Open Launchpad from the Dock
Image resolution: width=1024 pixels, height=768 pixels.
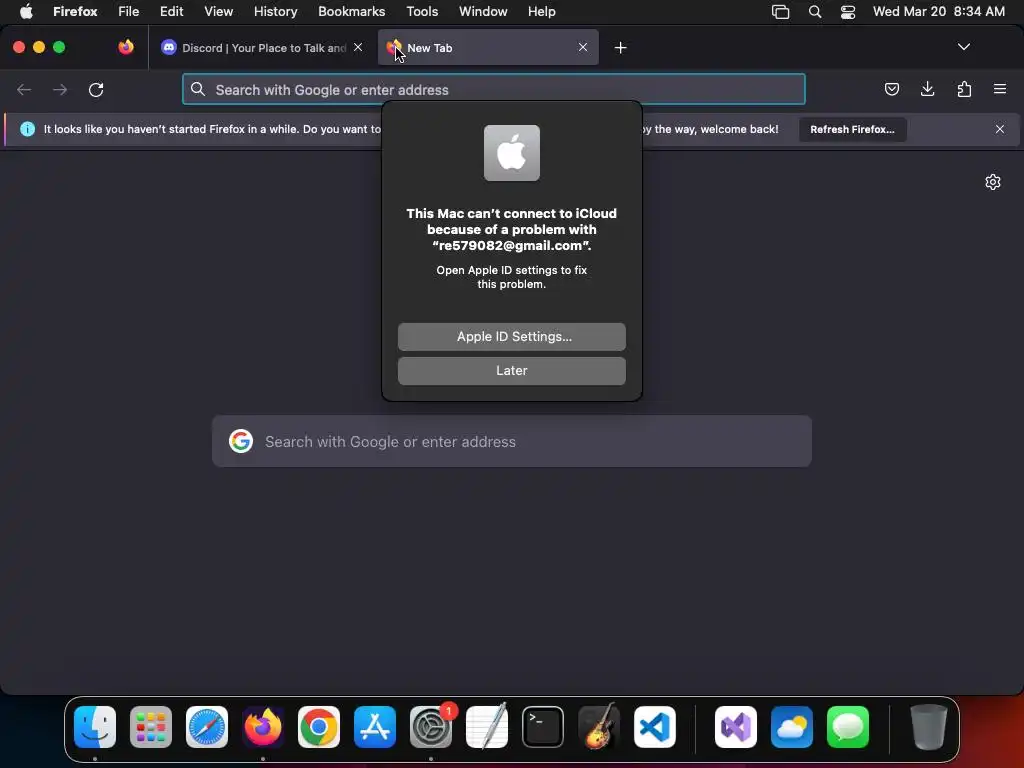(151, 726)
